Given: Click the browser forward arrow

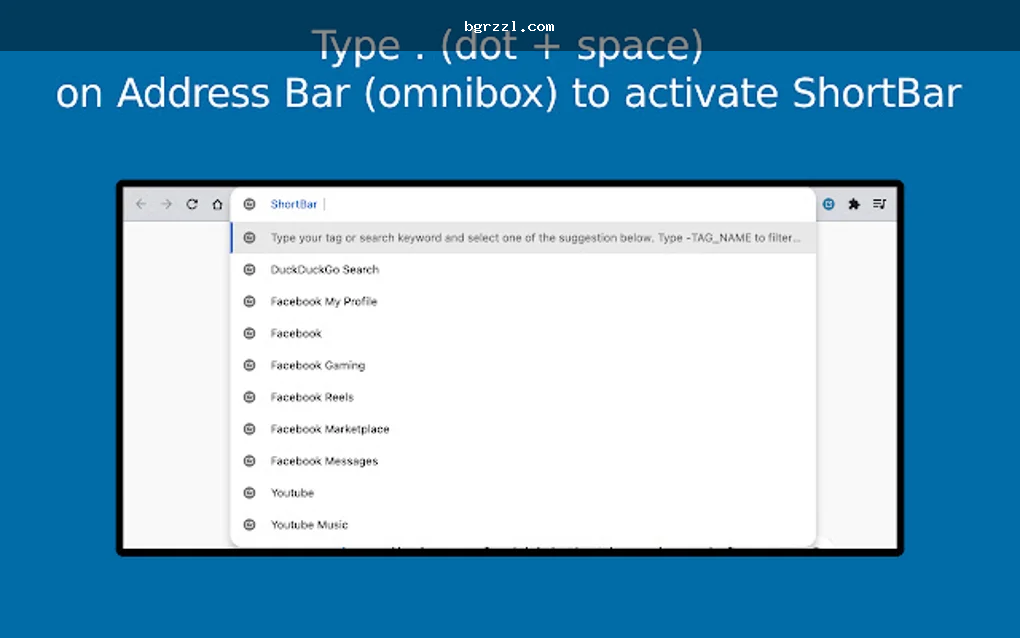Looking at the screenshot, I should click(x=167, y=204).
